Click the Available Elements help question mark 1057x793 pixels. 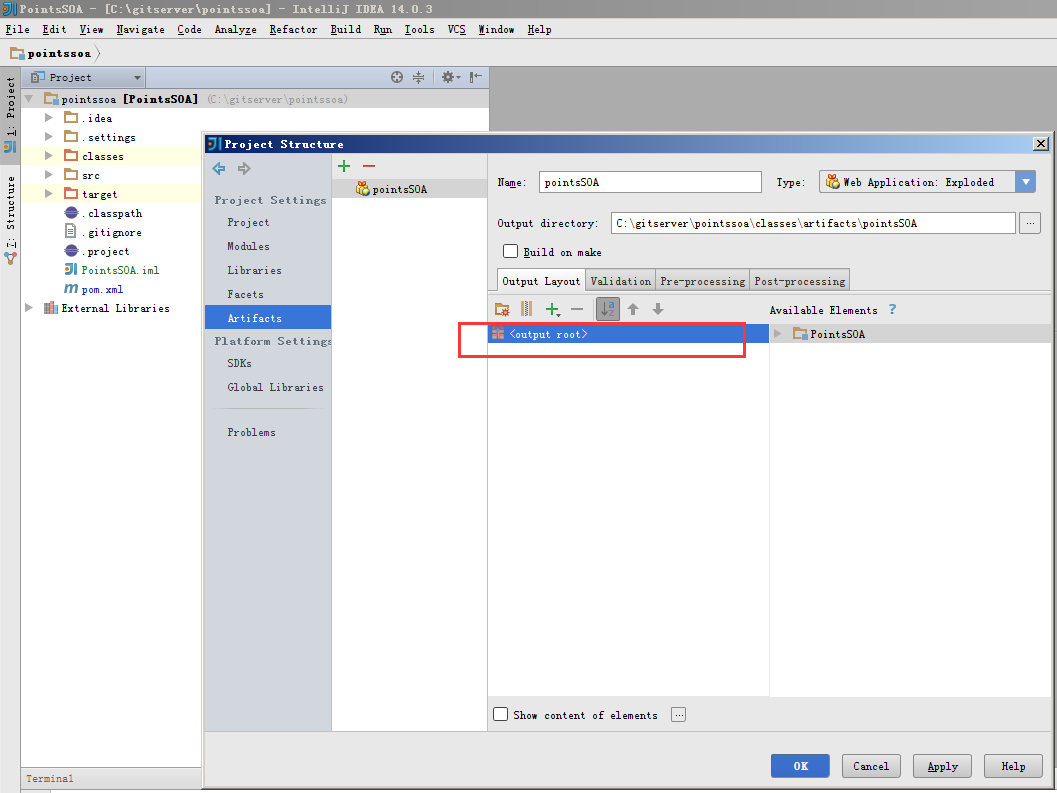click(893, 310)
